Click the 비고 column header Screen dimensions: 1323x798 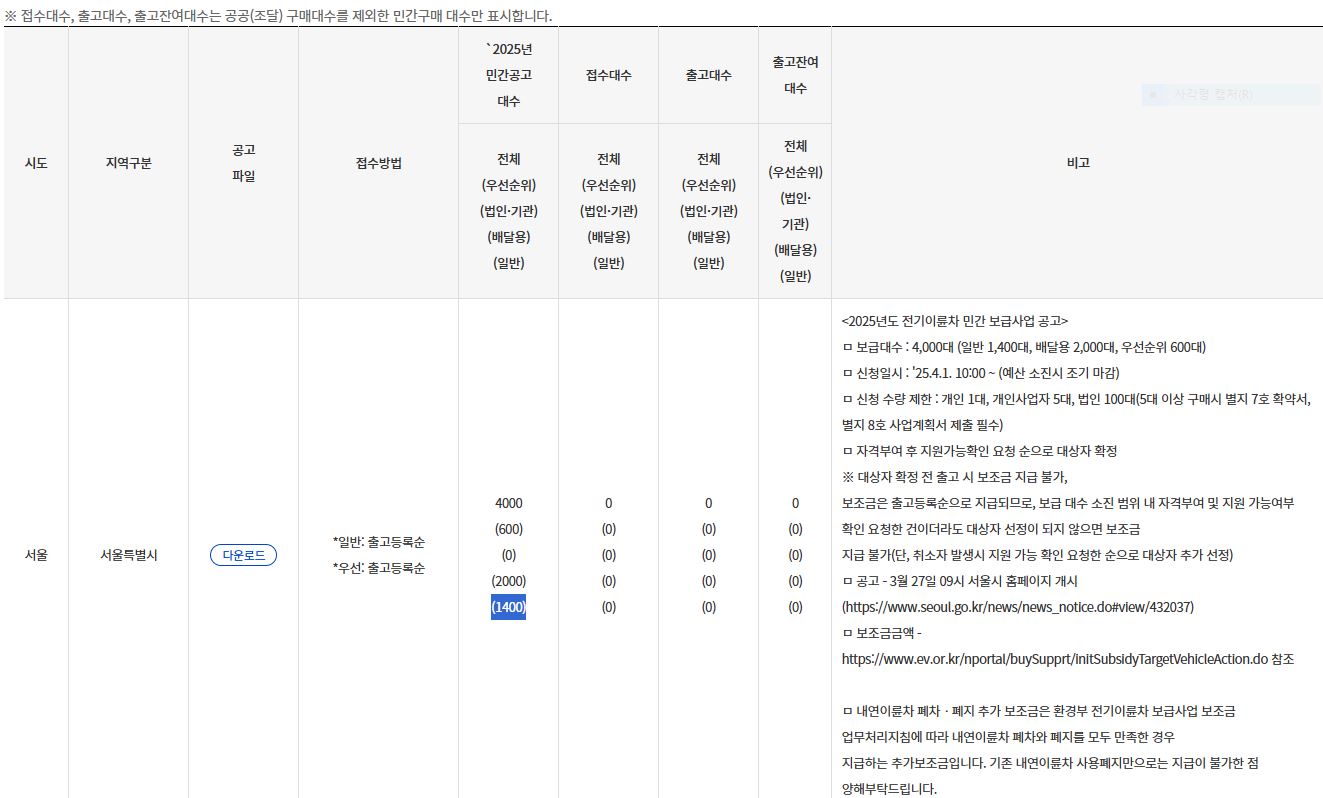[1076, 163]
